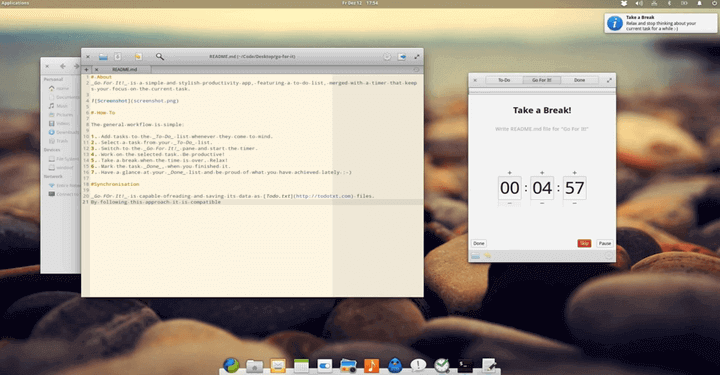Click the minutes field showing 04
This screenshot has width=720, height=375.
coord(542,188)
